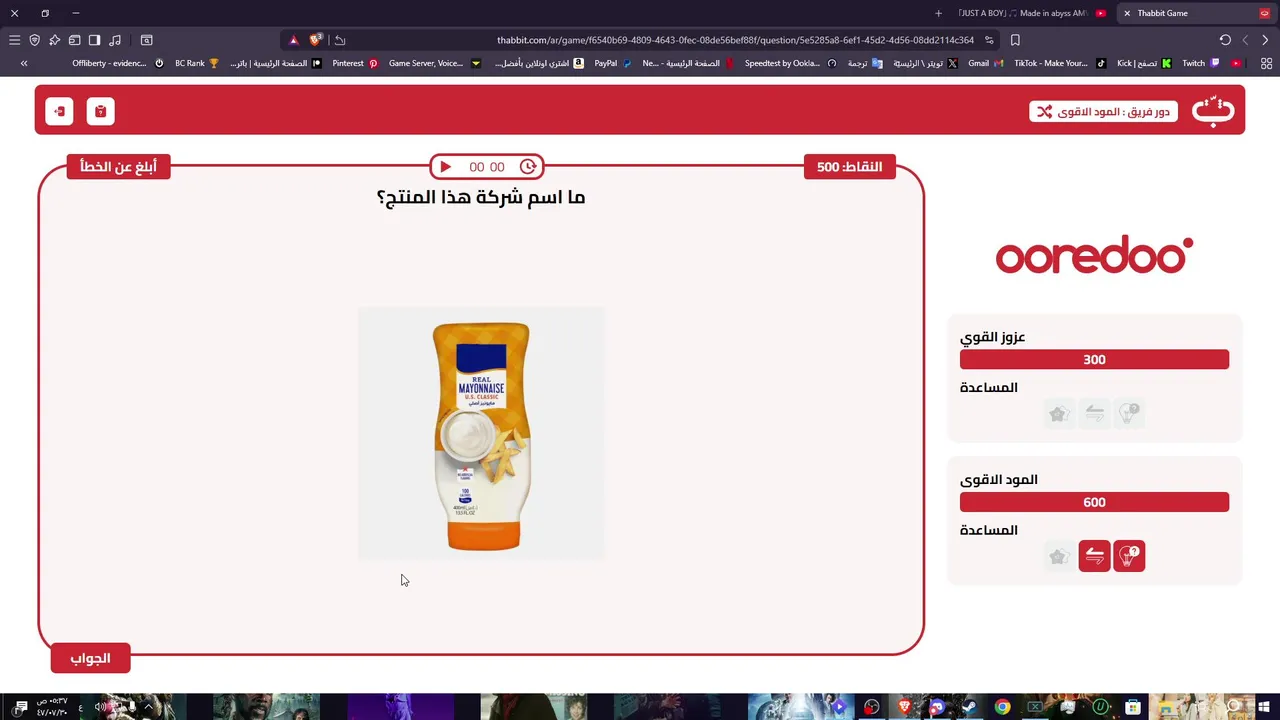Open the BC Rank bookmark
Viewport: 1280px width, 720px height.
click(x=196, y=63)
